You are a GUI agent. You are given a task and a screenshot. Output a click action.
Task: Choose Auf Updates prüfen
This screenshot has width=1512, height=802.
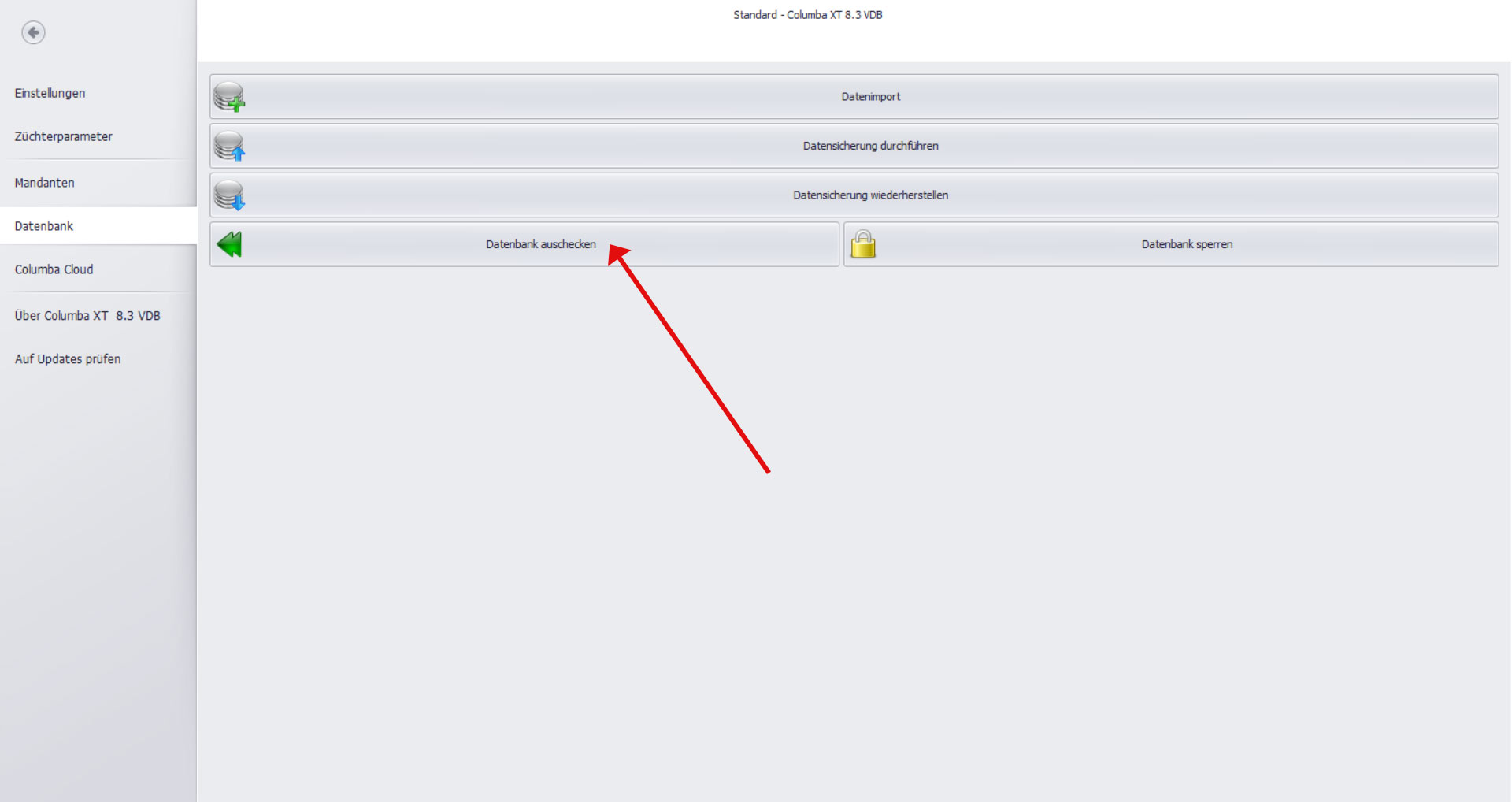pos(68,359)
